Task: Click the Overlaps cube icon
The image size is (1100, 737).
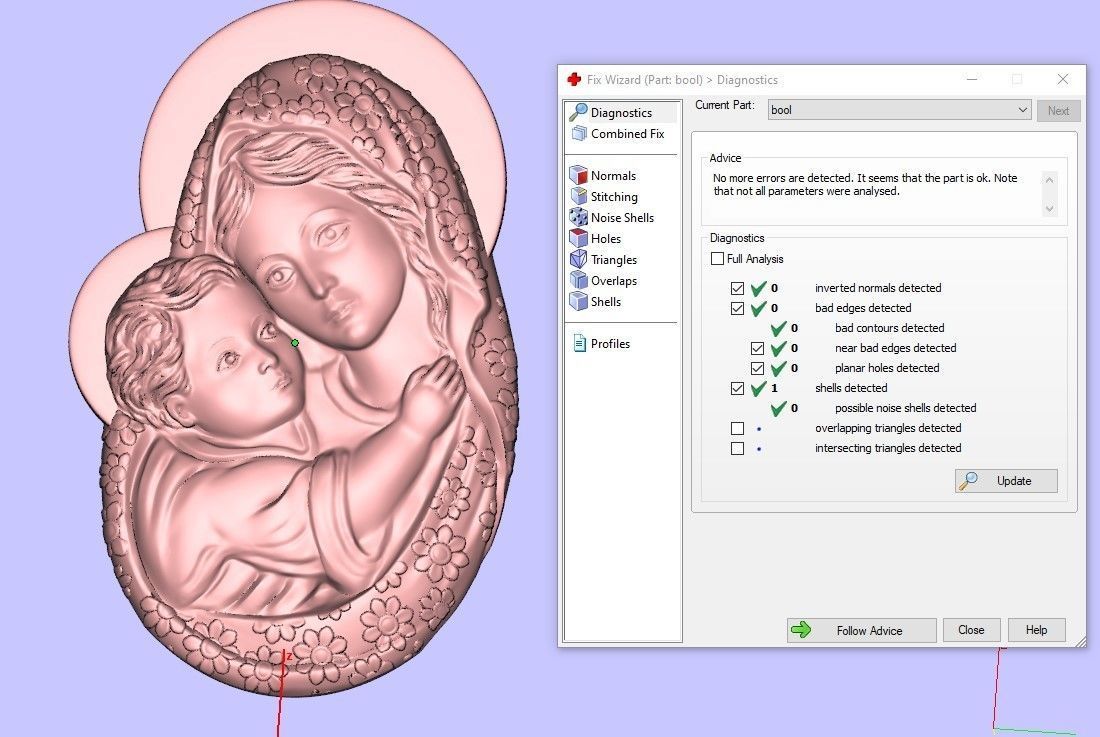Action: coord(578,280)
